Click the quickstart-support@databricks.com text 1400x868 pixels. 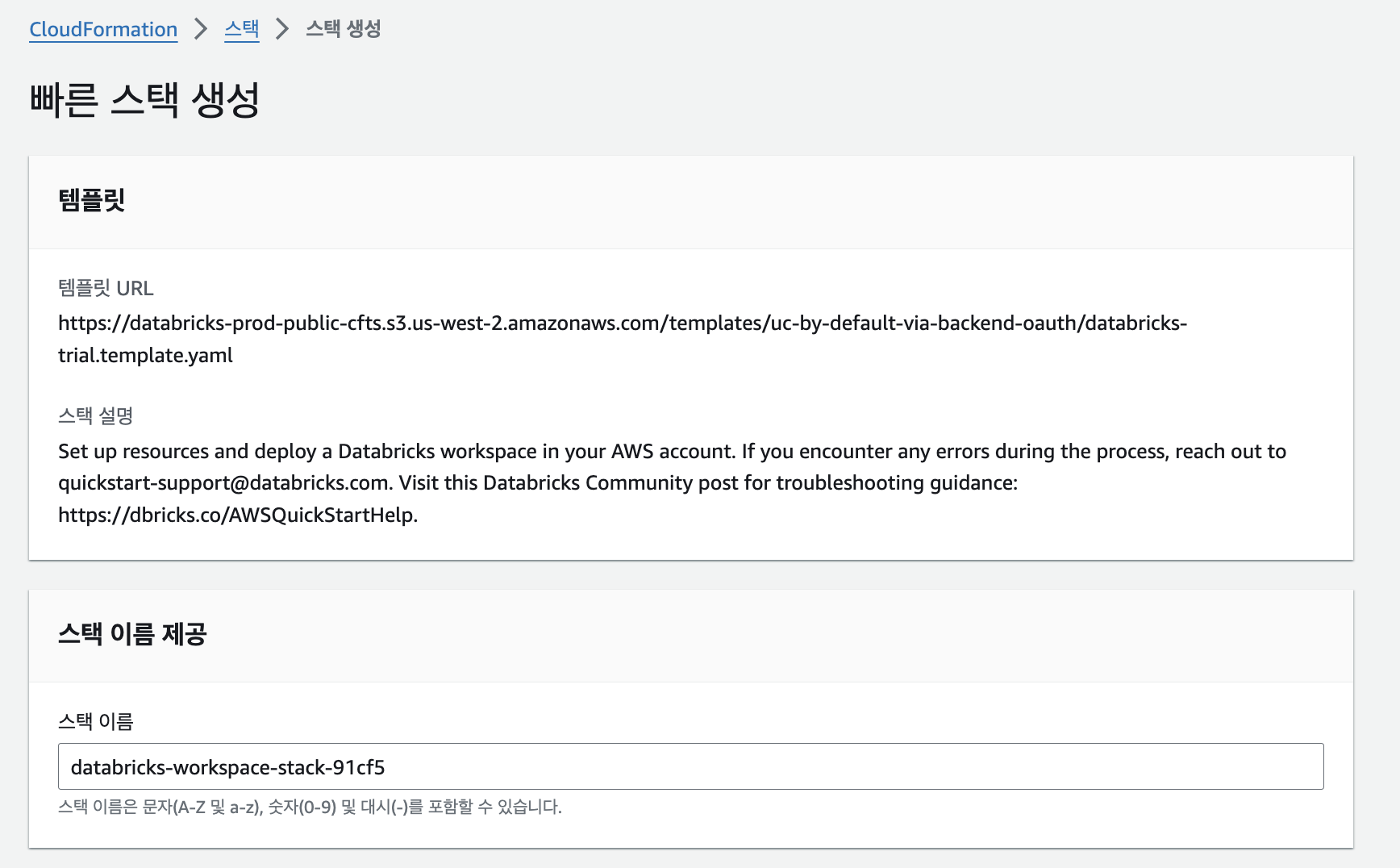224,482
